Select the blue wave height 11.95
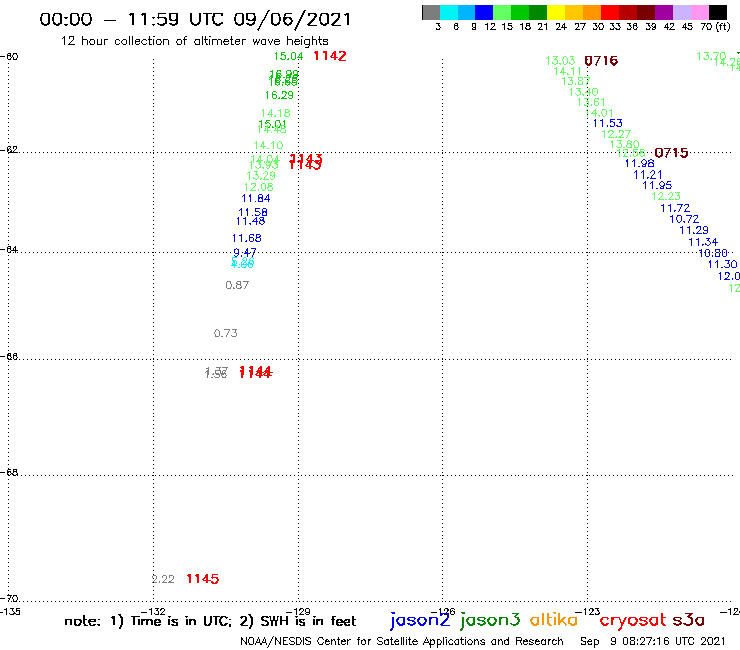Image resolution: width=740 pixels, height=650 pixels. (x=657, y=186)
